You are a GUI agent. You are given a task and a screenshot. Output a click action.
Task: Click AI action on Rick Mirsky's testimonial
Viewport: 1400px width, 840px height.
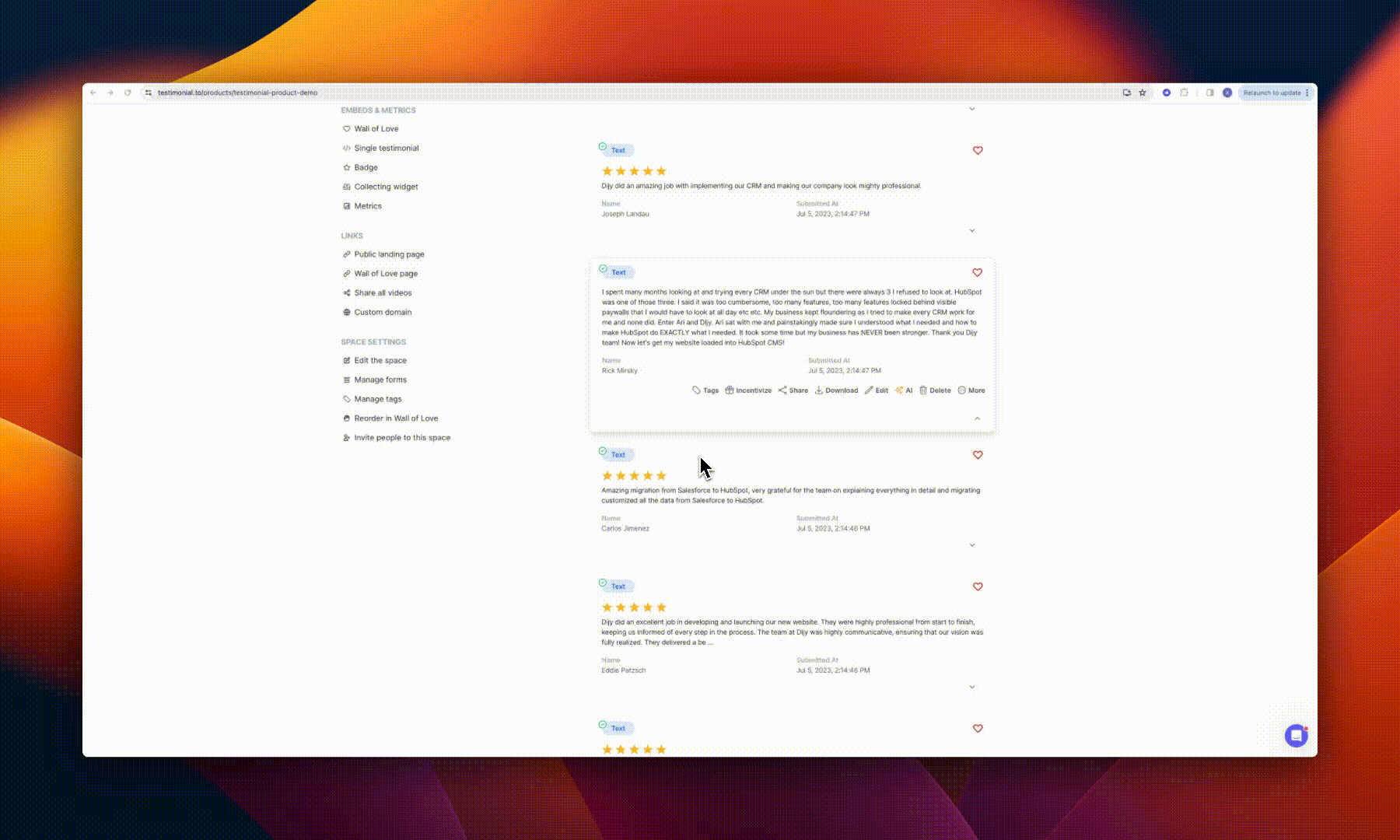(904, 390)
